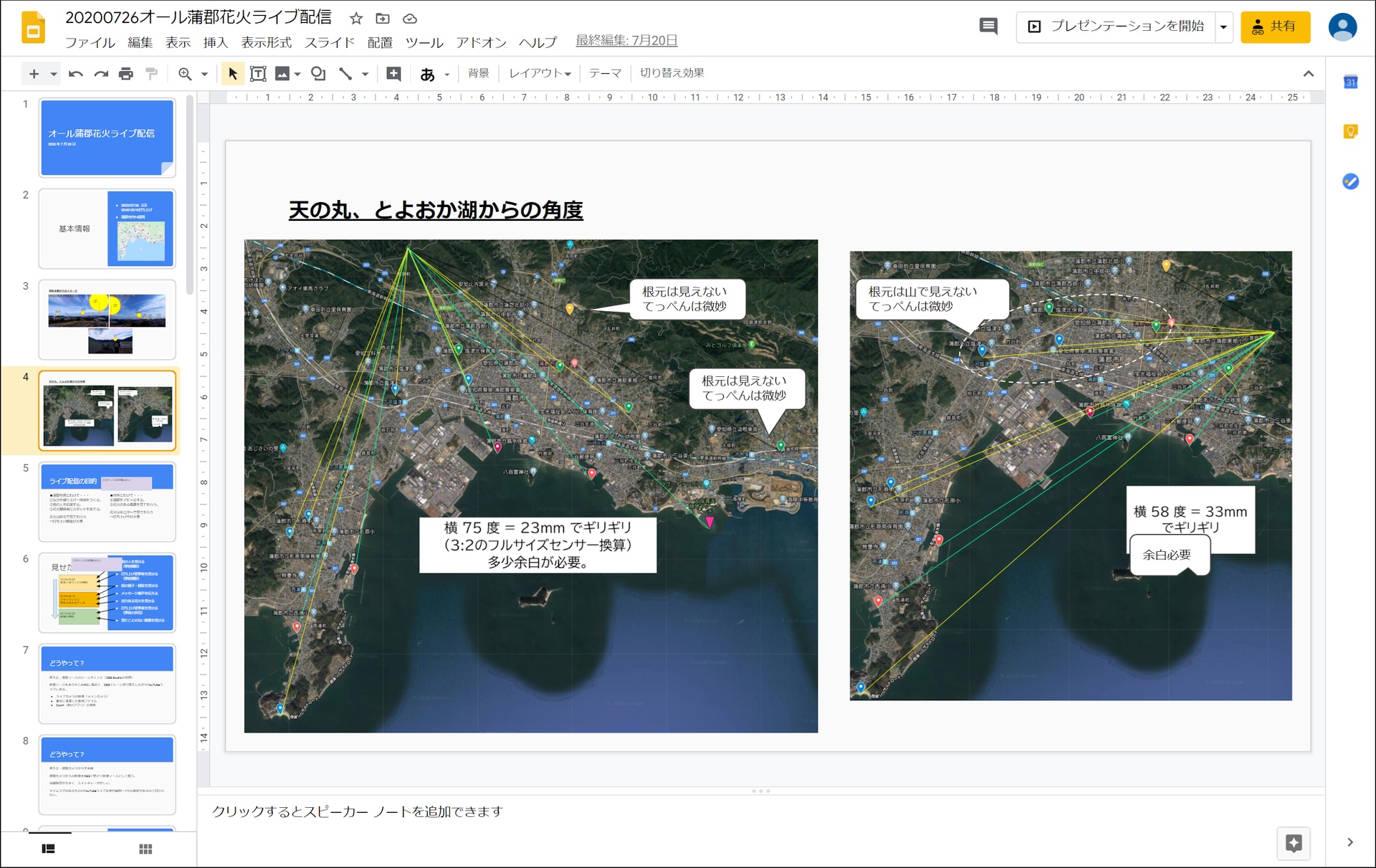
Task: Open the 挿入 menu
Action: 215,42
